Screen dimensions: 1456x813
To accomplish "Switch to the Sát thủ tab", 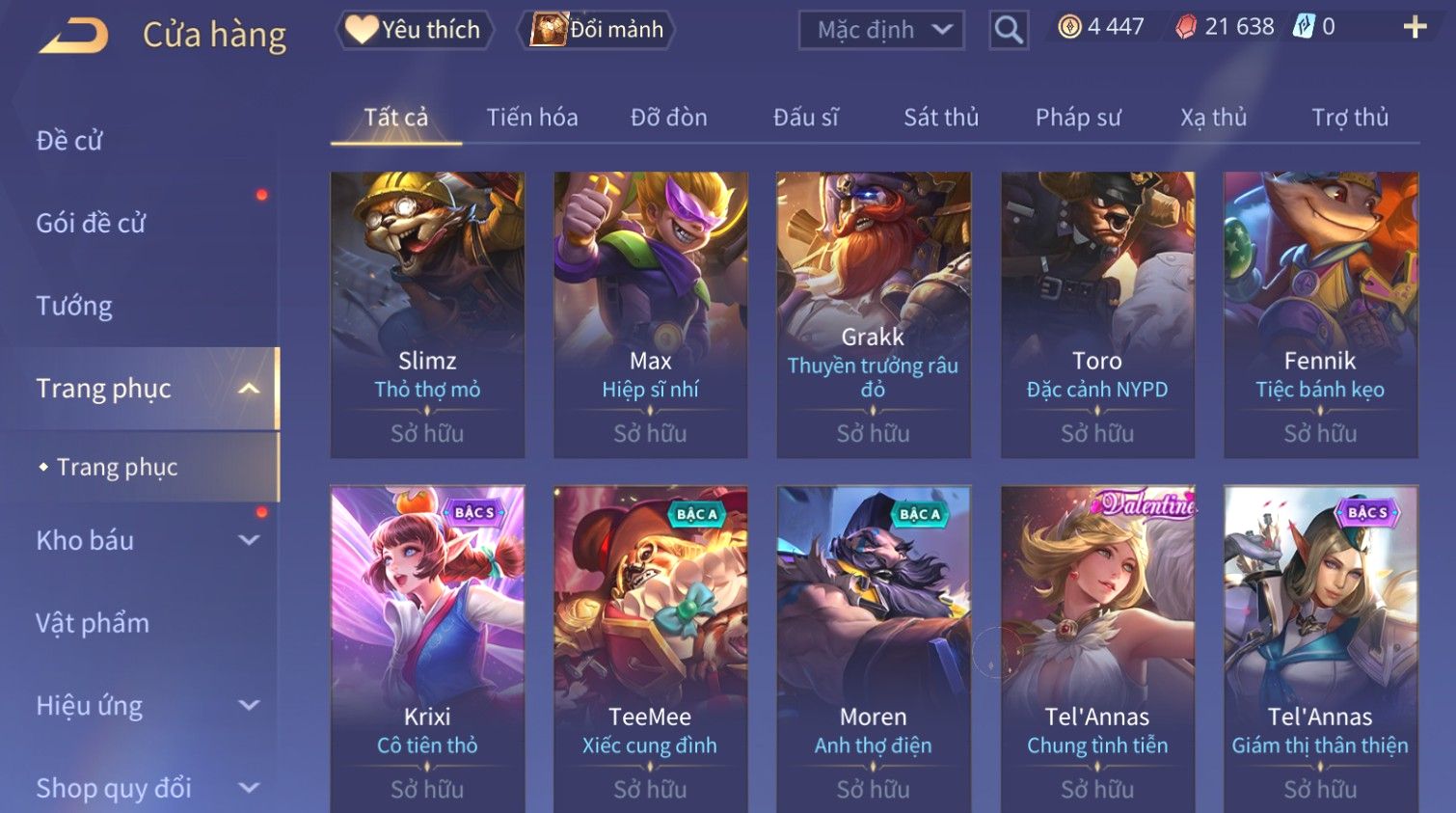I will [x=941, y=118].
